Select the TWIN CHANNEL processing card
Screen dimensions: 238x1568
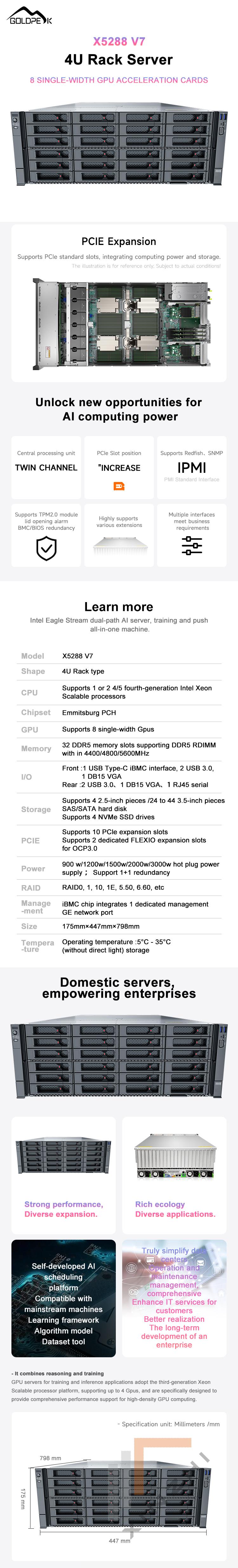[x=46, y=467]
